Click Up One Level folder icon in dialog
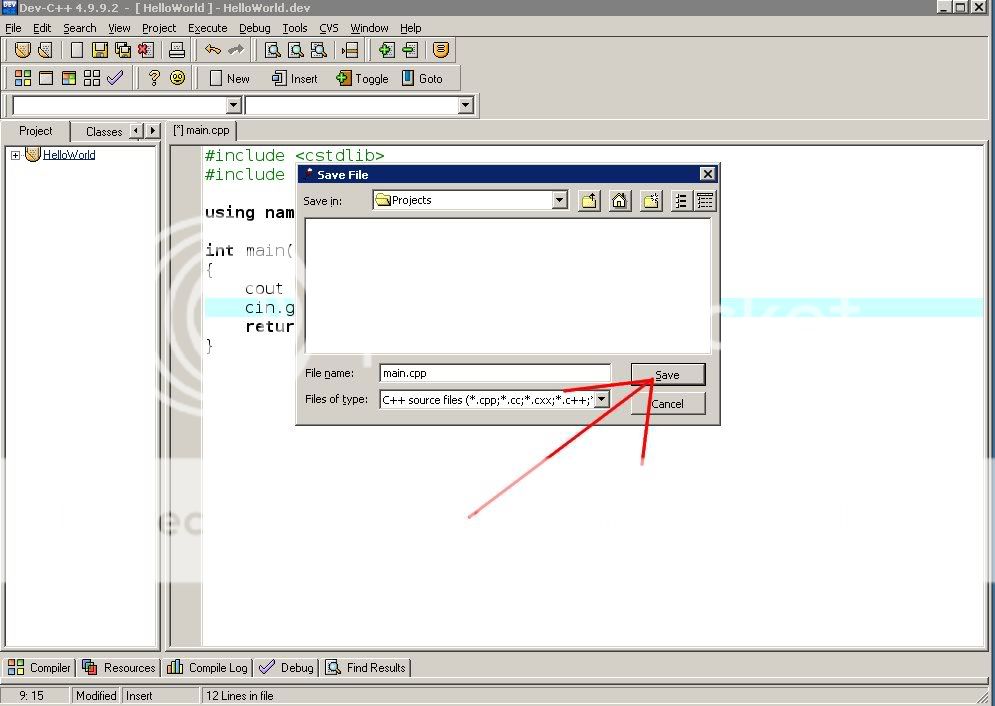The width and height of the screenshot is (995, 706). [x=589, y=201]
